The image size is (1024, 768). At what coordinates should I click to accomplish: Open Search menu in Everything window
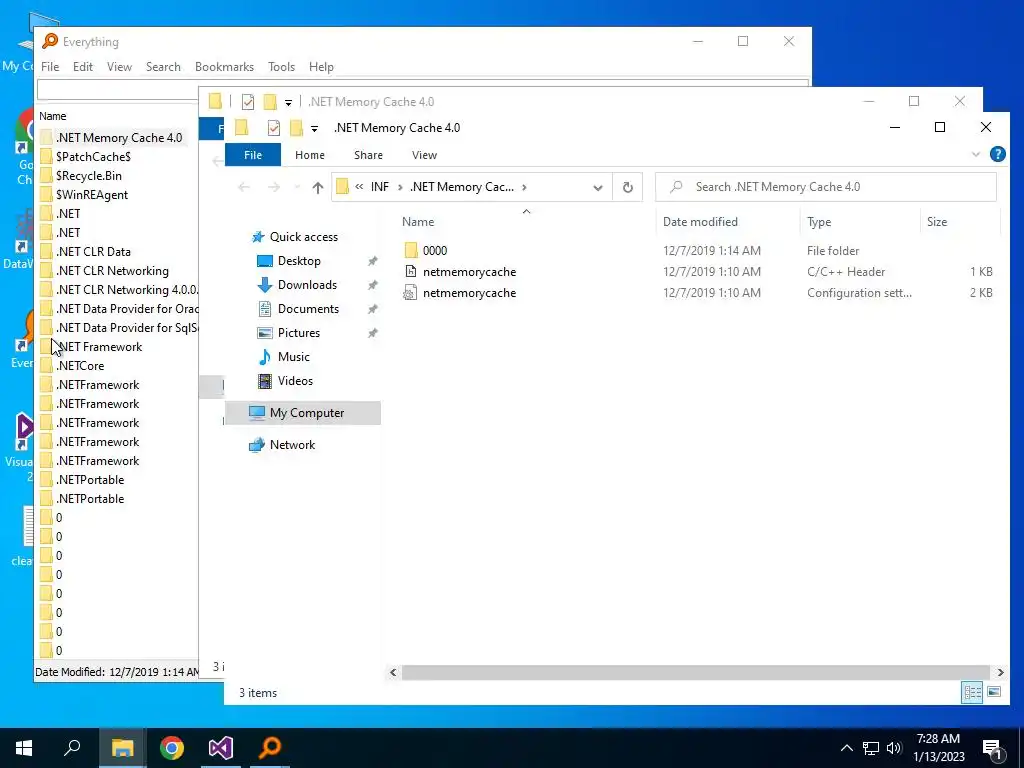click(163, 67)
